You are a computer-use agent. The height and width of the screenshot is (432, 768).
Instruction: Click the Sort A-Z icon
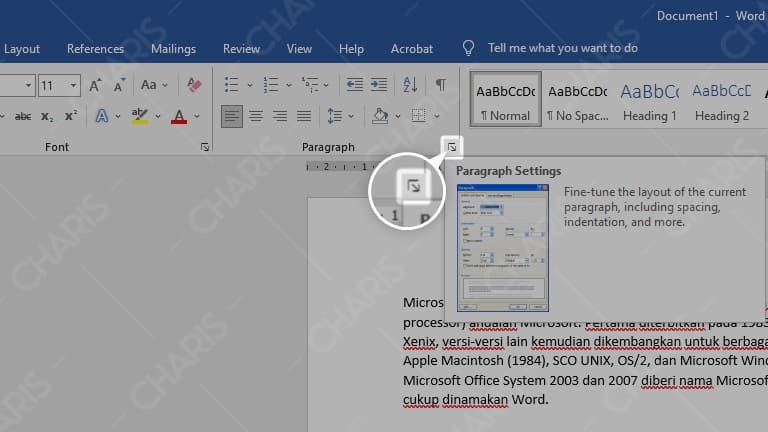[410, 85]
